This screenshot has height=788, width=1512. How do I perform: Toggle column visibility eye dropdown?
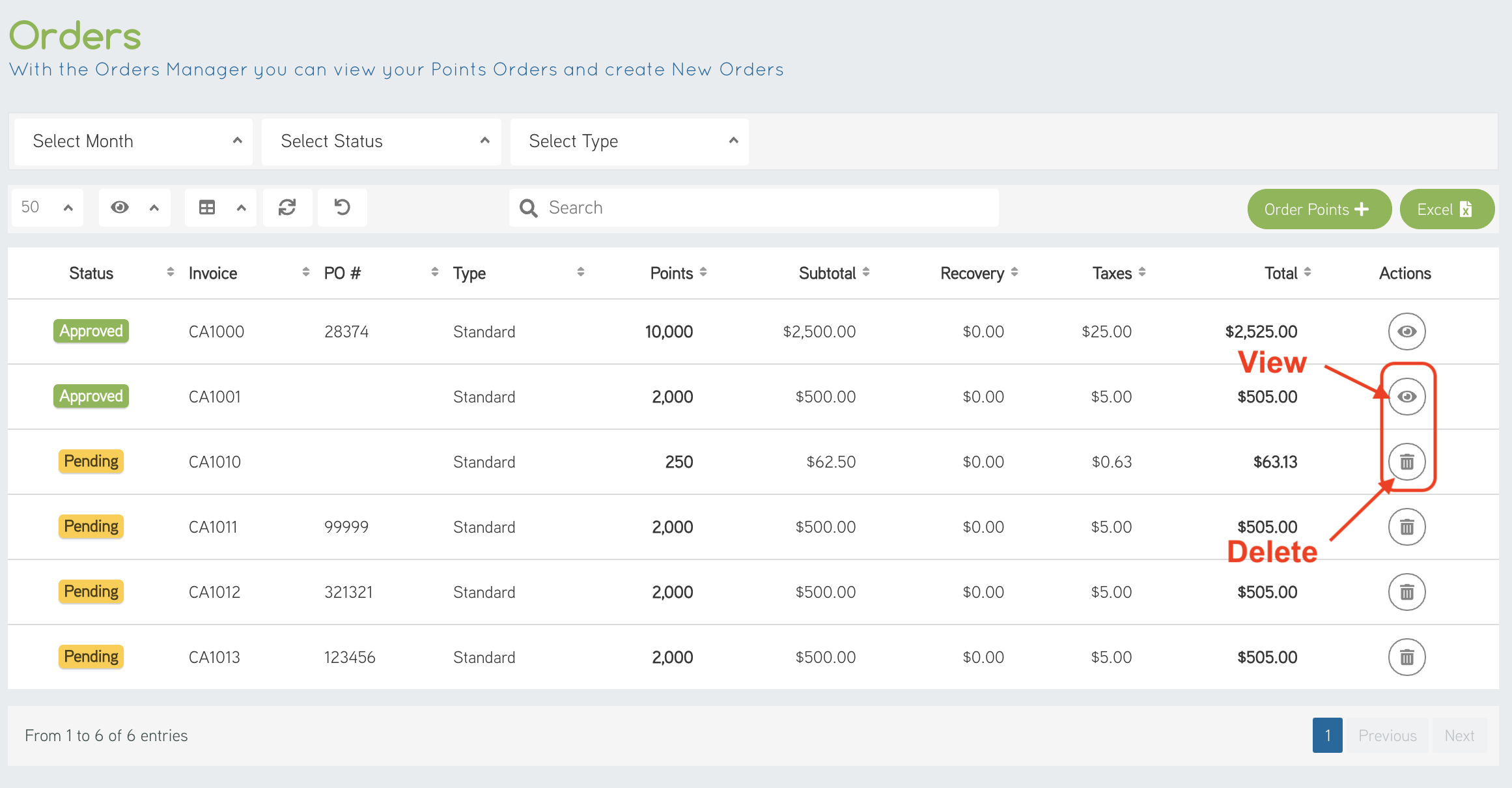[x=134, y=208]
